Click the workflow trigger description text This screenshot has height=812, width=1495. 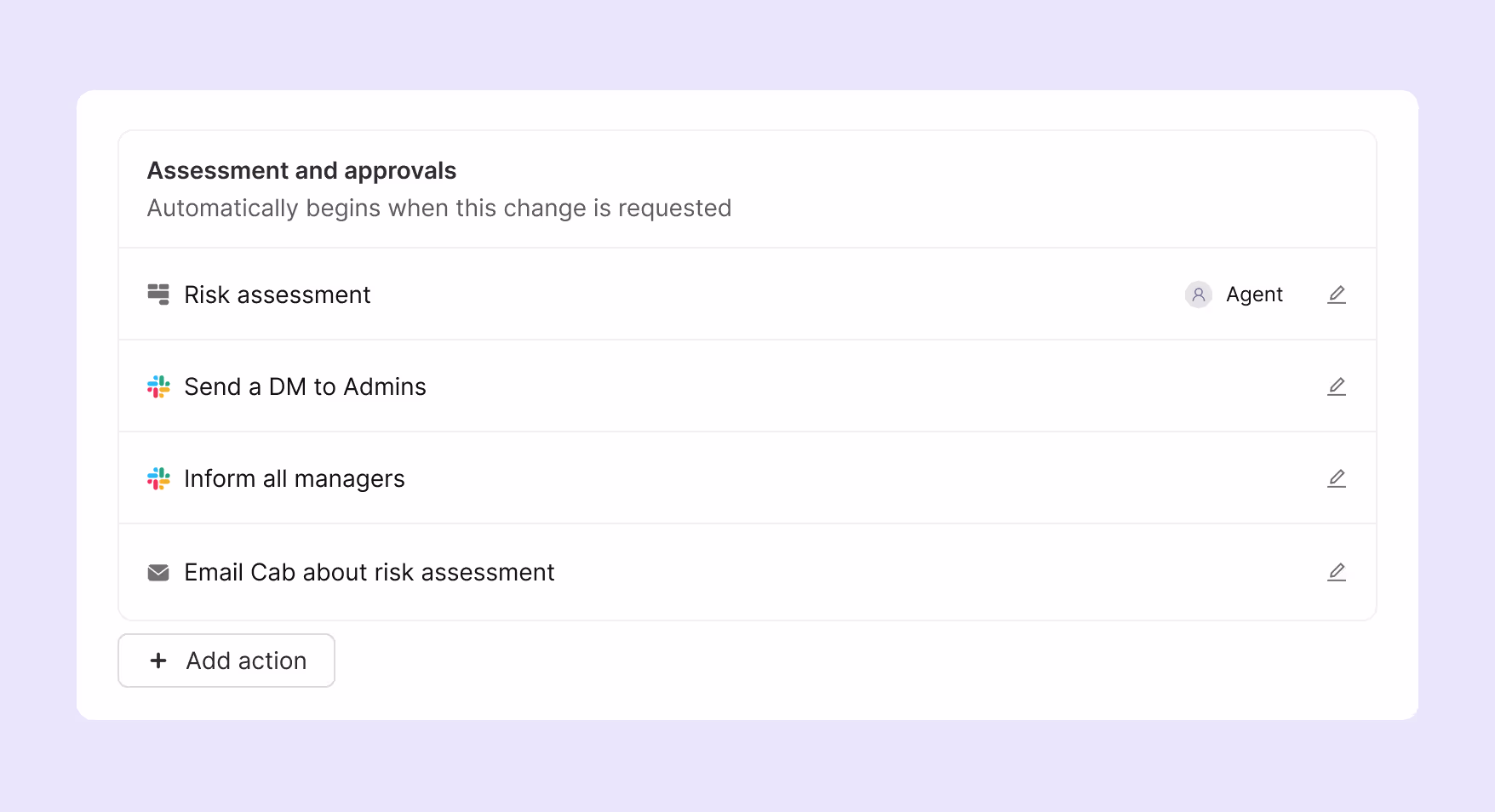coord(439,208)
